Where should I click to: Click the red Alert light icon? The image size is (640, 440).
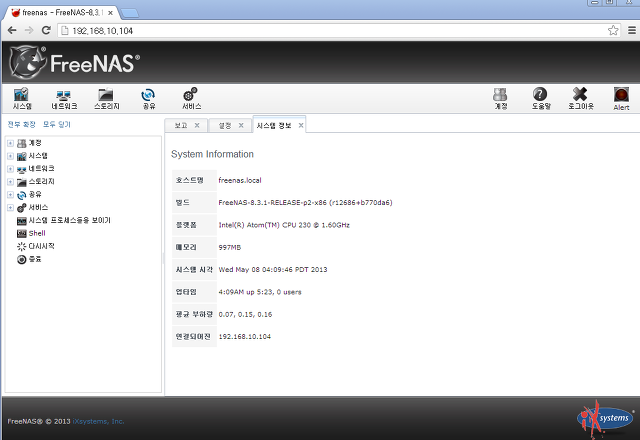coord(621,99)
